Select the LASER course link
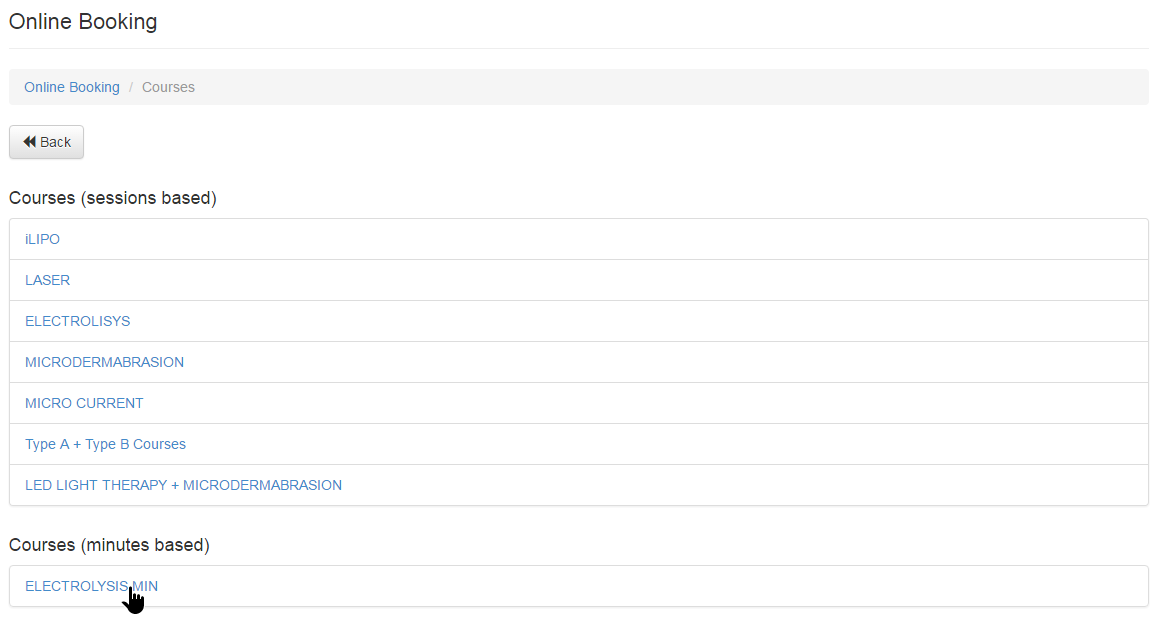This screenshot has height=619, width=1167. 48,280
